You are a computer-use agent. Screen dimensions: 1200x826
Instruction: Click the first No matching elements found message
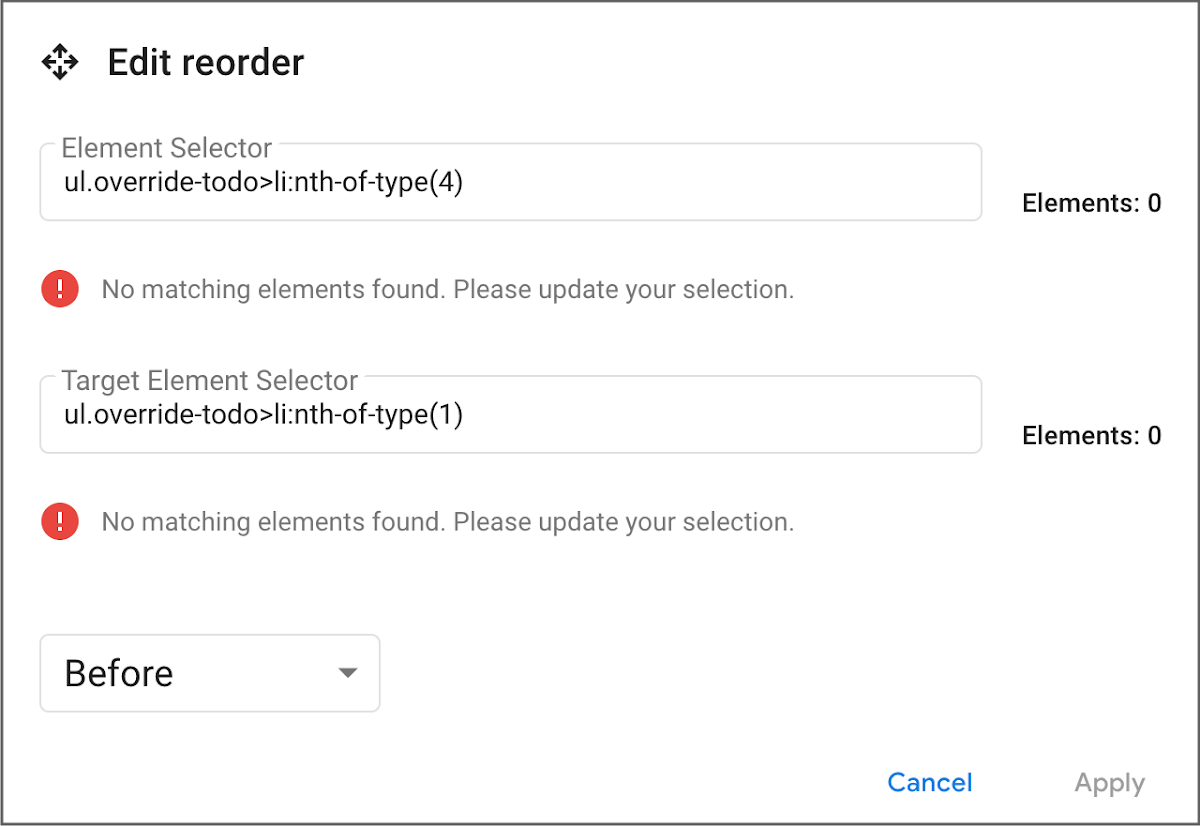(447, 290)
